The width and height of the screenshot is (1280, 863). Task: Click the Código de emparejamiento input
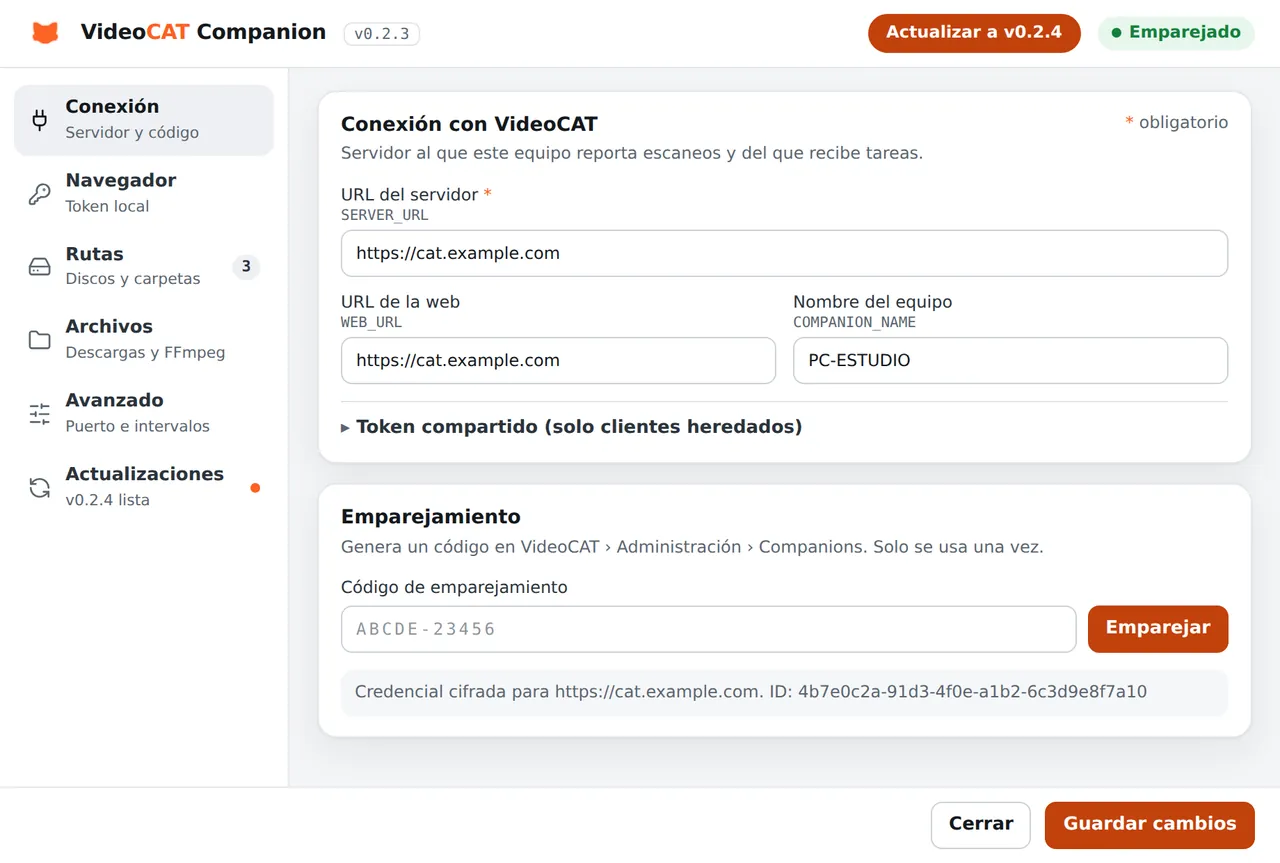(x=709, y=629)
